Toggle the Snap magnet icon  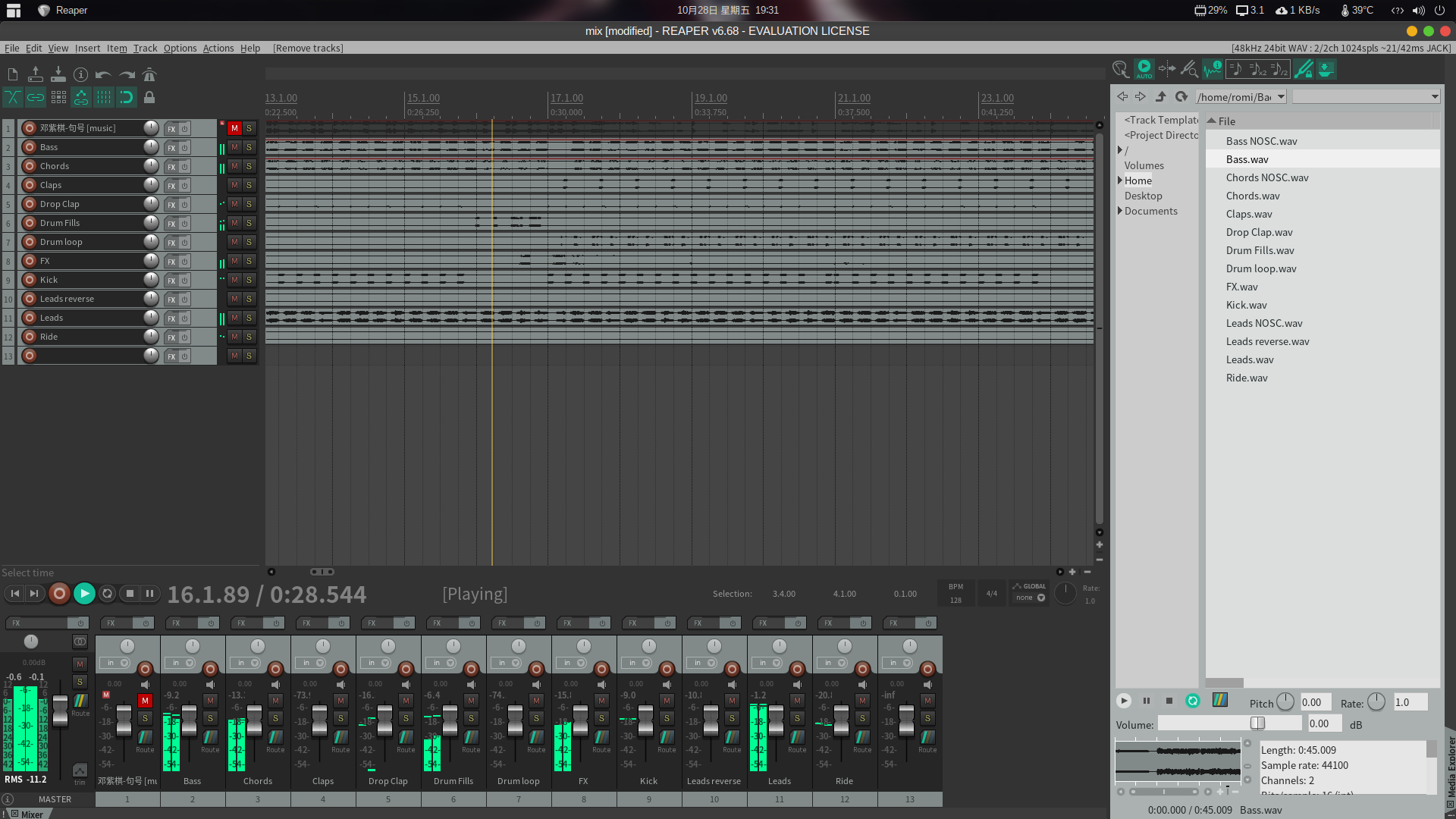pos(127,97)
